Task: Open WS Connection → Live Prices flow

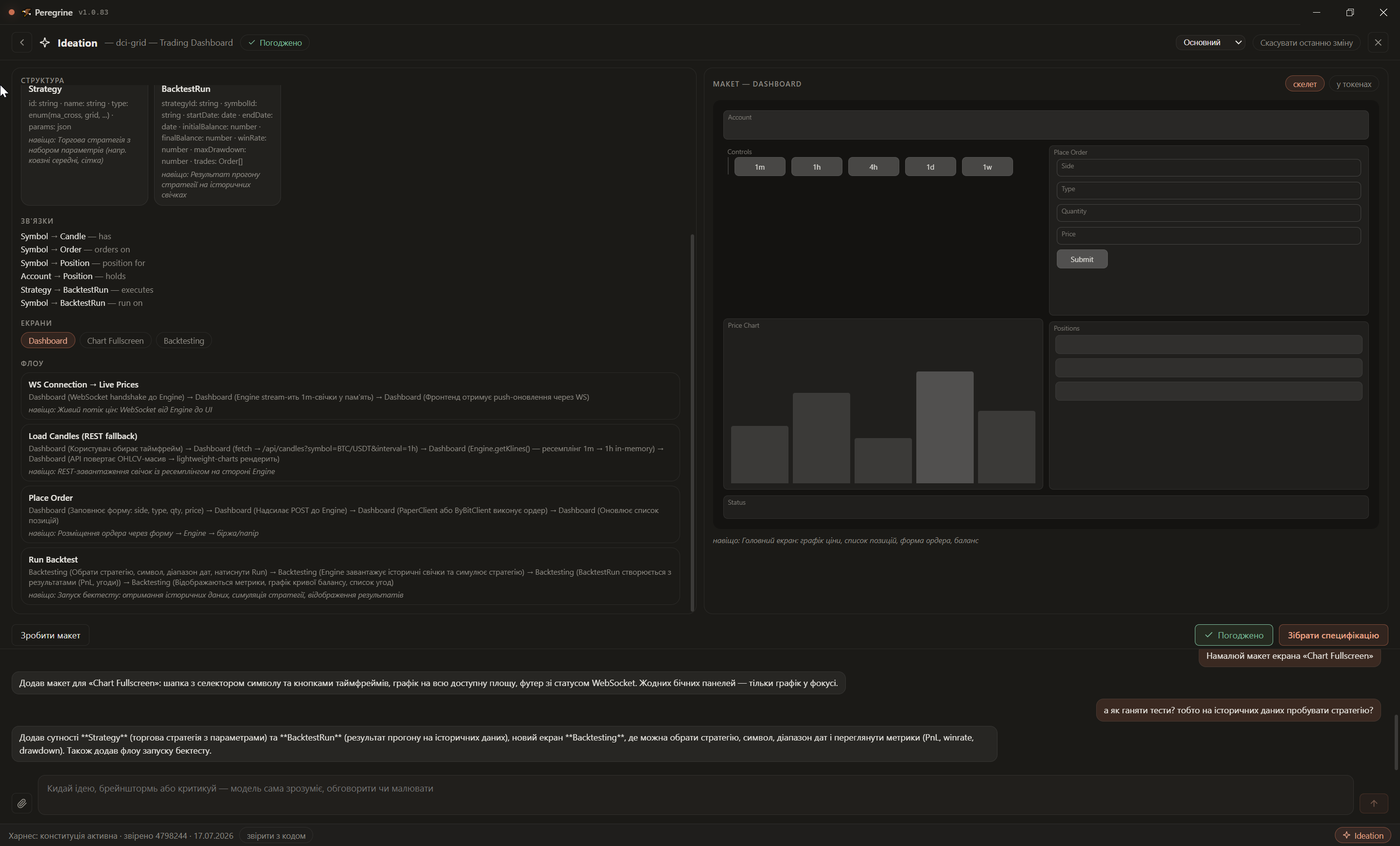Action: coord(350,397)
